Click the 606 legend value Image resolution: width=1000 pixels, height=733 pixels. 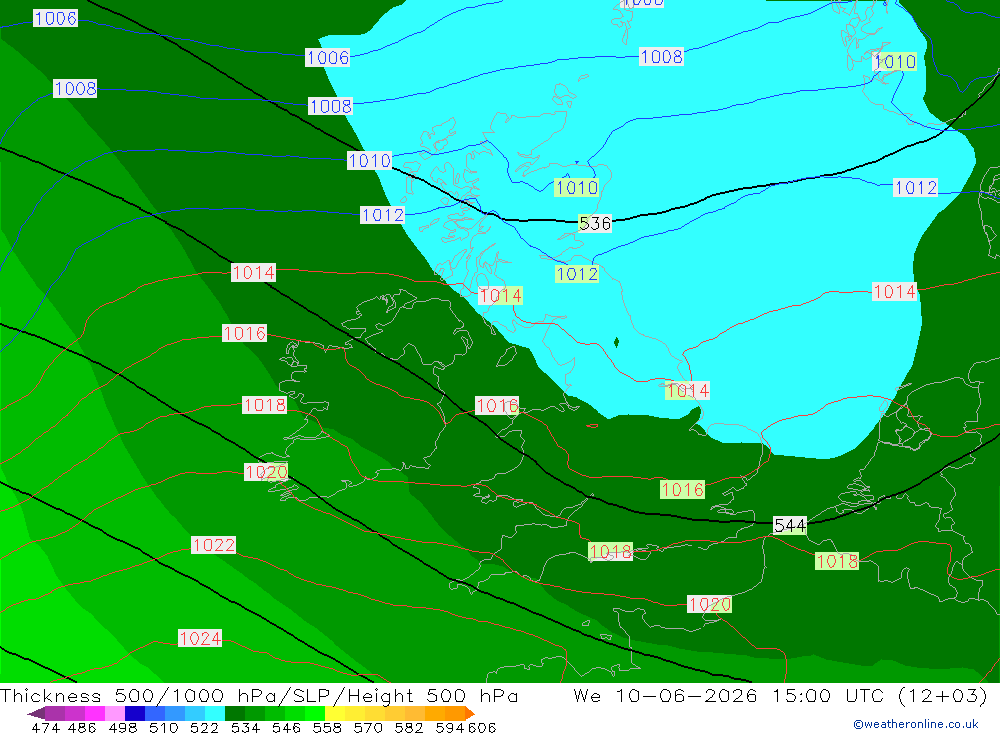pos(482,728)
